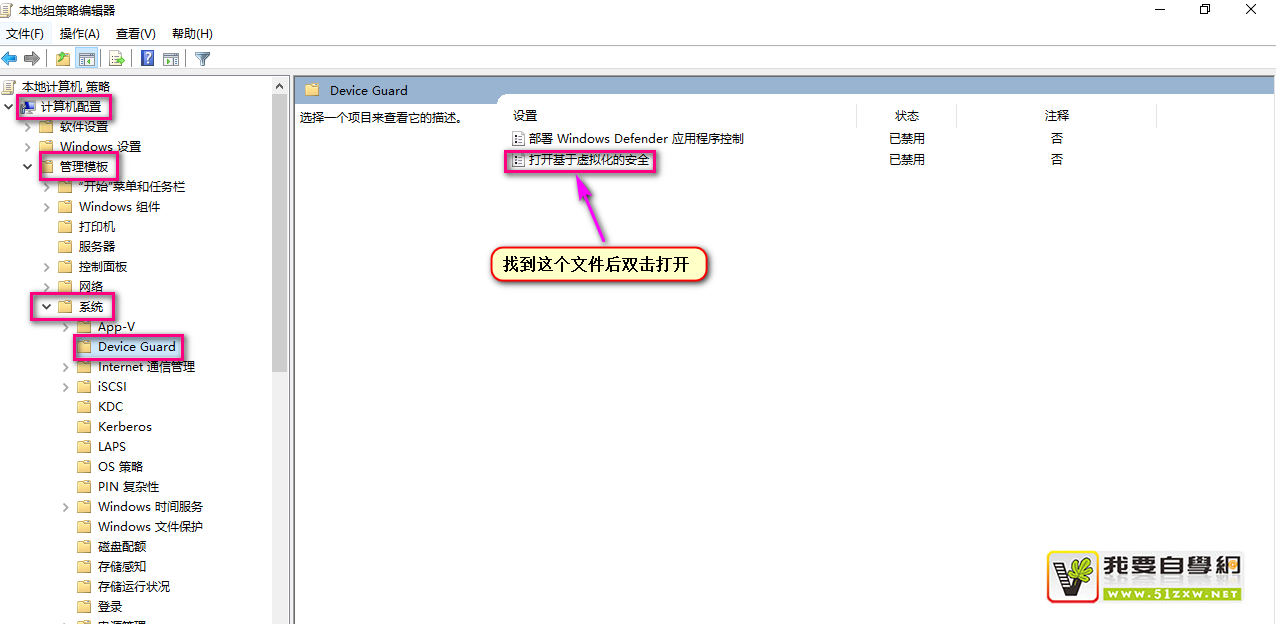Click the folder icon beside OS 策略
This screenshot has height=624, width=1276.
tap(85, 467)
